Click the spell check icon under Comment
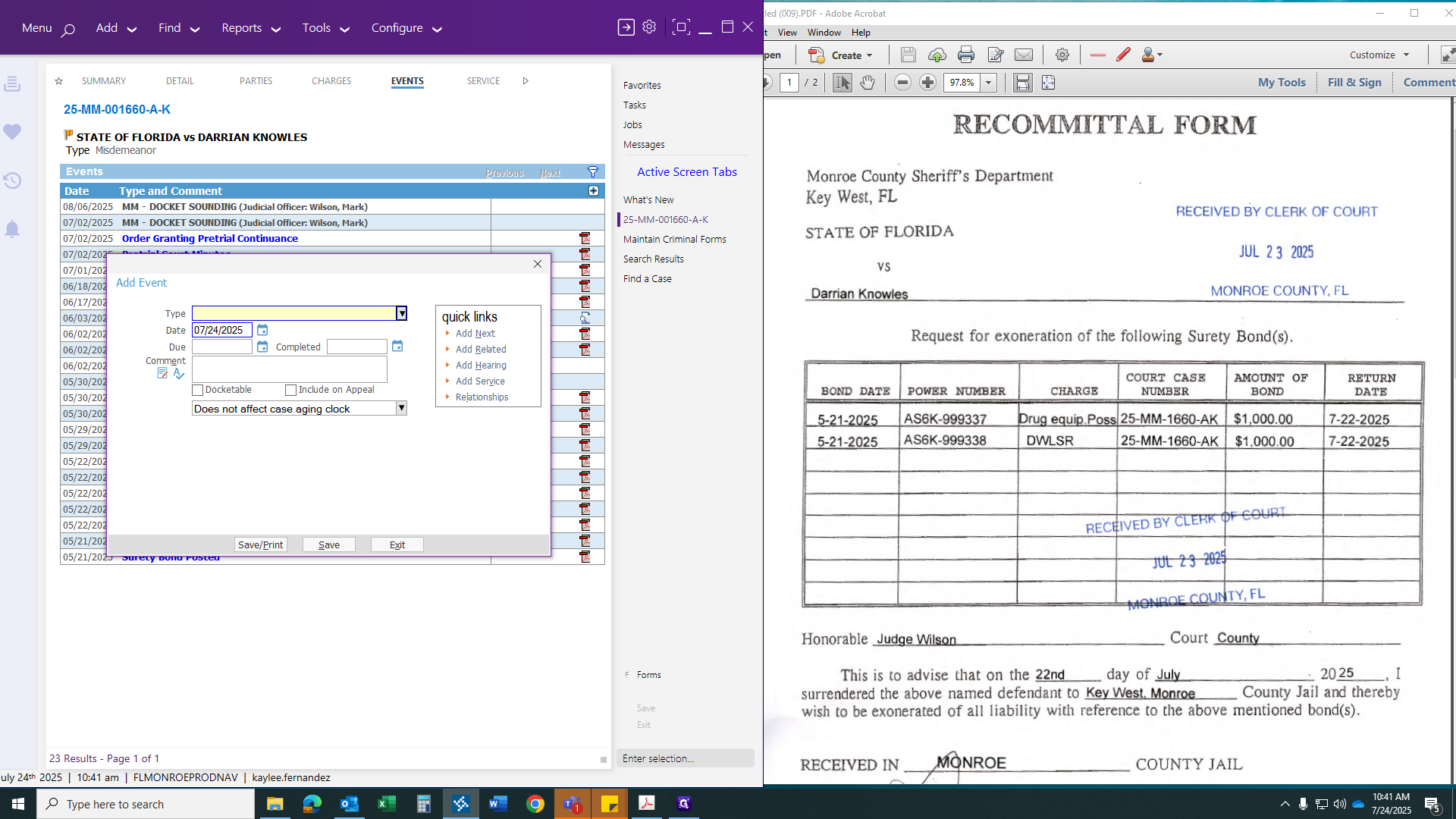The width and height of the screenshot is (1456, 819). 179,373
